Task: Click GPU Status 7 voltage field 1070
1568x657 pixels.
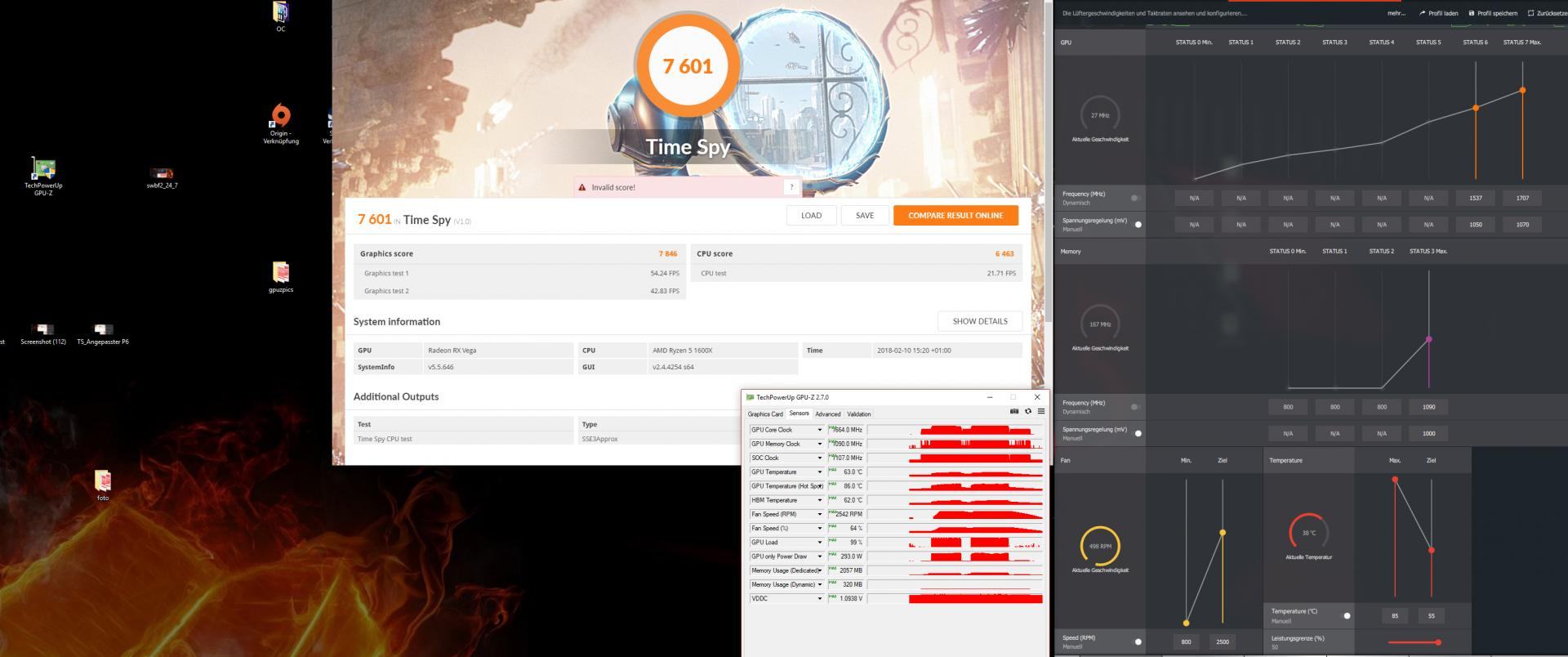Action: click(x=1522, y=224)
